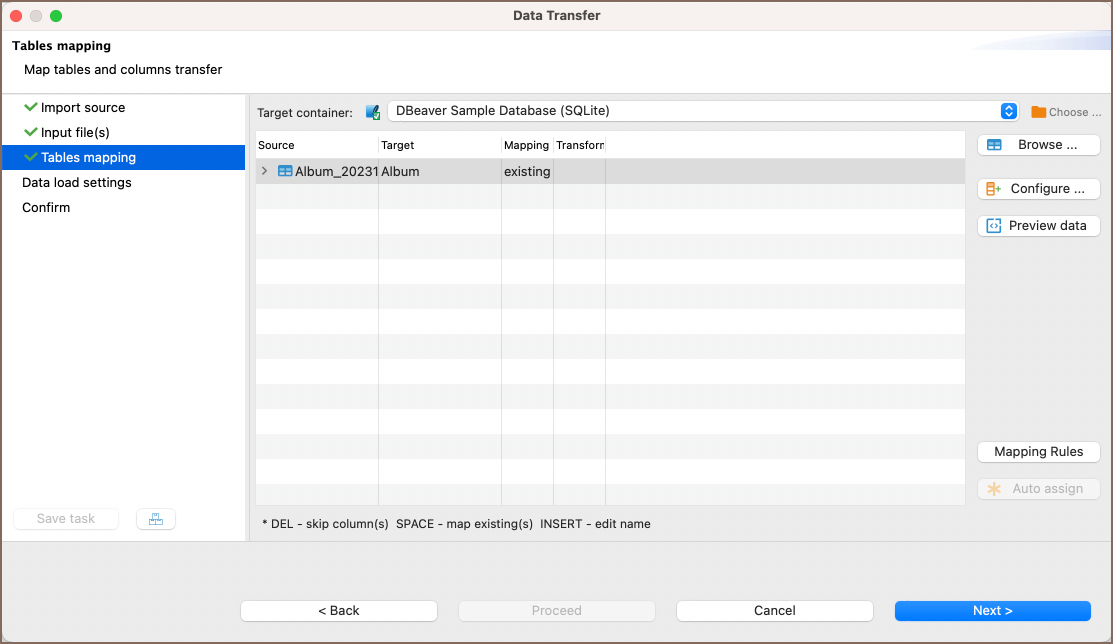Click the orange folder Choose icon
Image resolution: width=1113 pixels, height=644 pixels.
pyautogui.click(x=1038, y=112)
